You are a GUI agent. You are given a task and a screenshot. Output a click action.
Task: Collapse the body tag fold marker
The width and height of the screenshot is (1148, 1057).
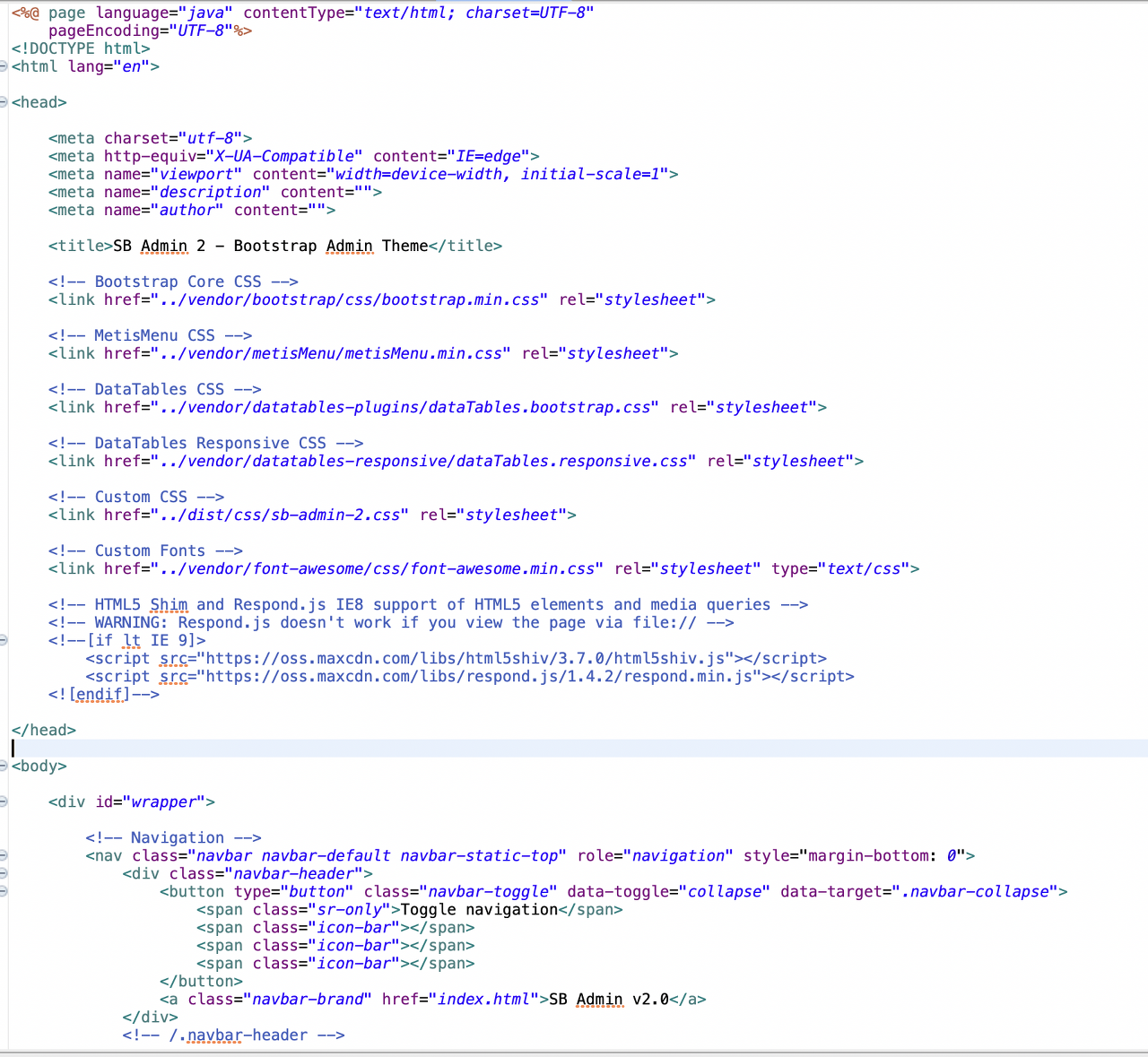(4, 766)
